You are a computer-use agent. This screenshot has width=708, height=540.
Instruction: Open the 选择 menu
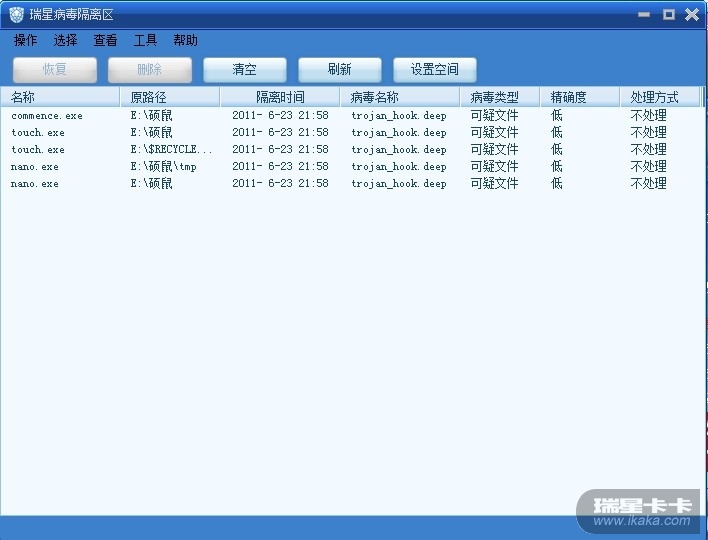[x=65, y=40]
